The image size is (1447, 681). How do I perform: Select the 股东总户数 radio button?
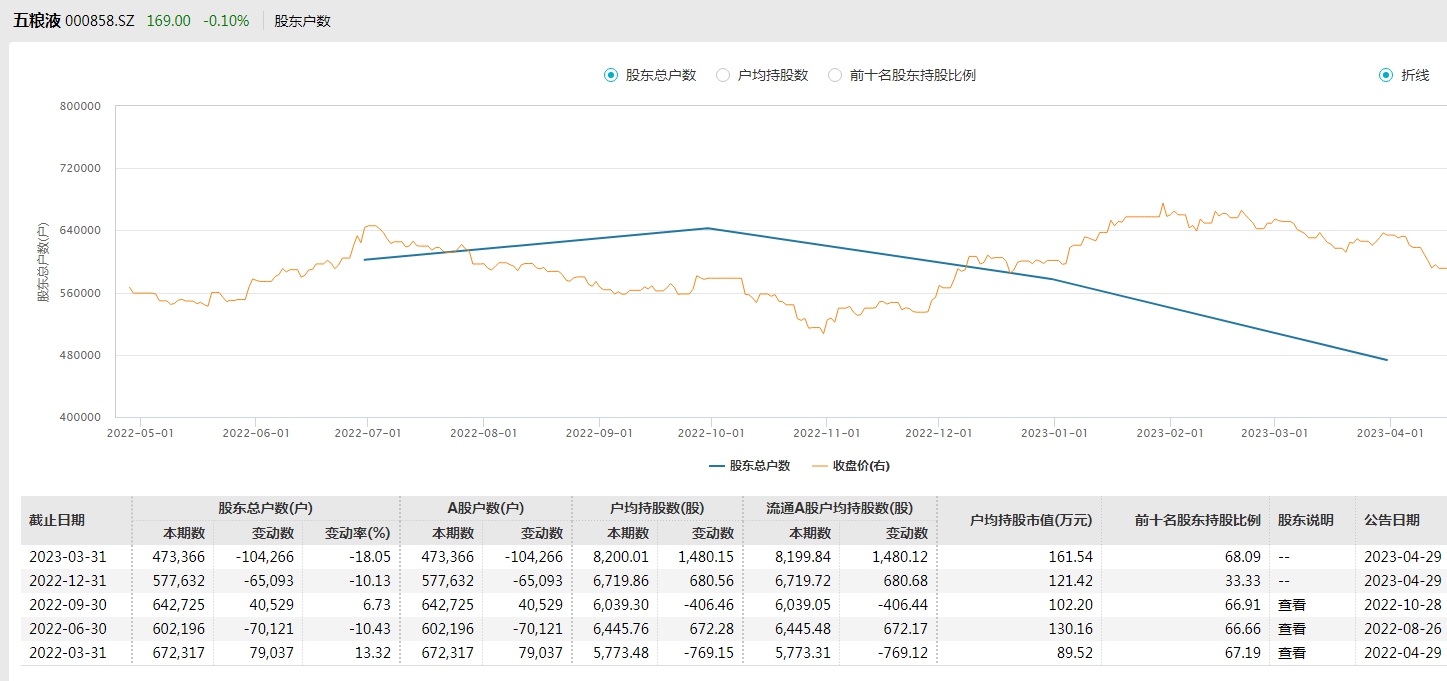[x=611, y=75]
